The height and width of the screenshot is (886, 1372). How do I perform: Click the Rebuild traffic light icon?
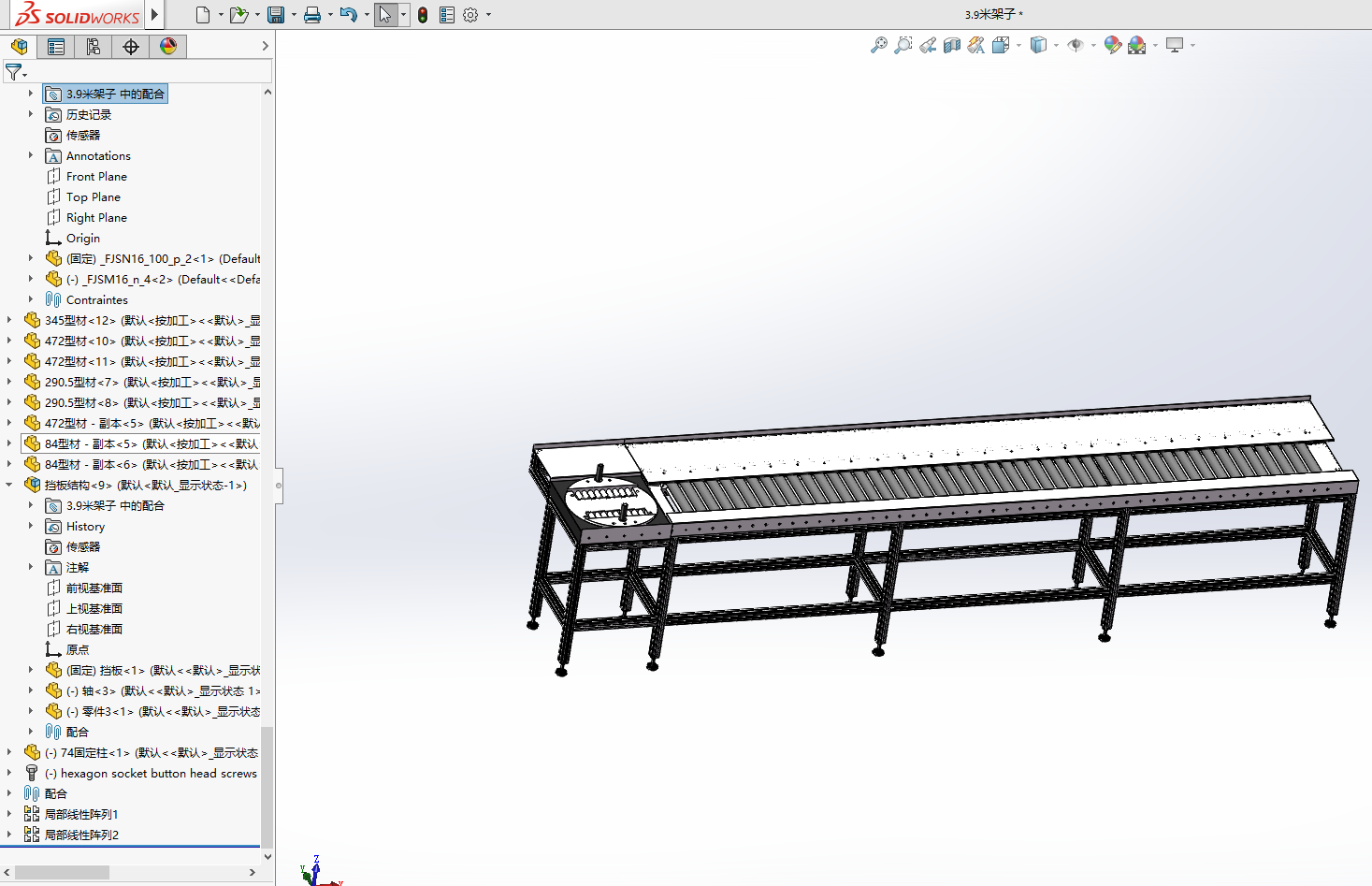tap(423, 15)
